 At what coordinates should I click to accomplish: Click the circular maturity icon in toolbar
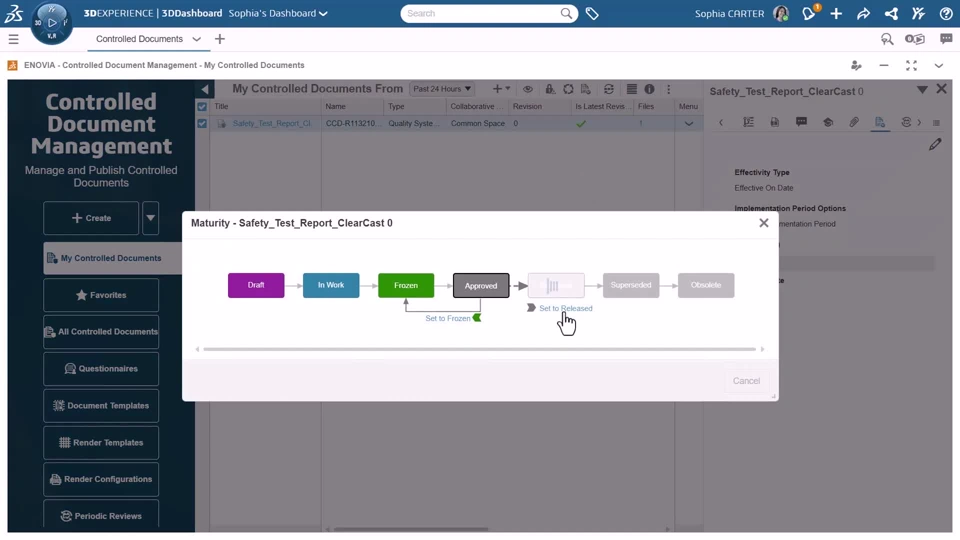tap(568, 89)
